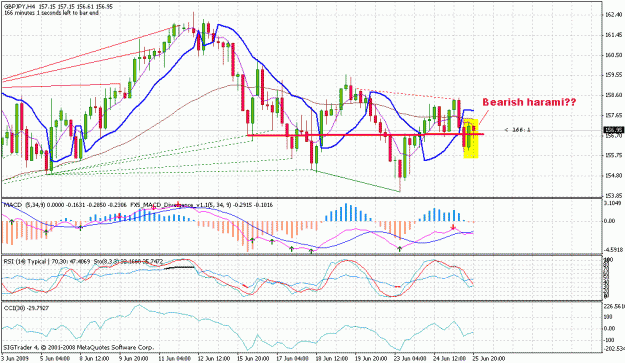Click the 0.00 value on the CCI scale
Viewport: 625px width, 363px height.
610,329
